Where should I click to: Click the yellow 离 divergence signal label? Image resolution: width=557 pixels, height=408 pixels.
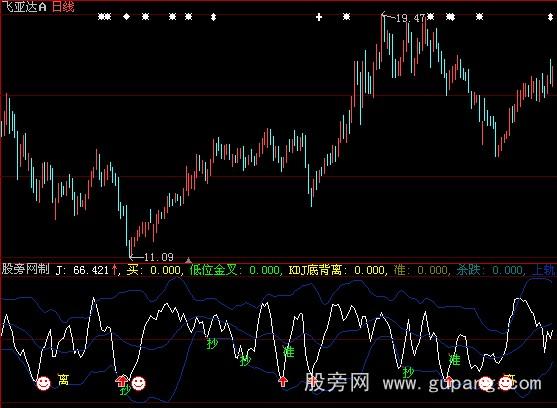(63, 379)
